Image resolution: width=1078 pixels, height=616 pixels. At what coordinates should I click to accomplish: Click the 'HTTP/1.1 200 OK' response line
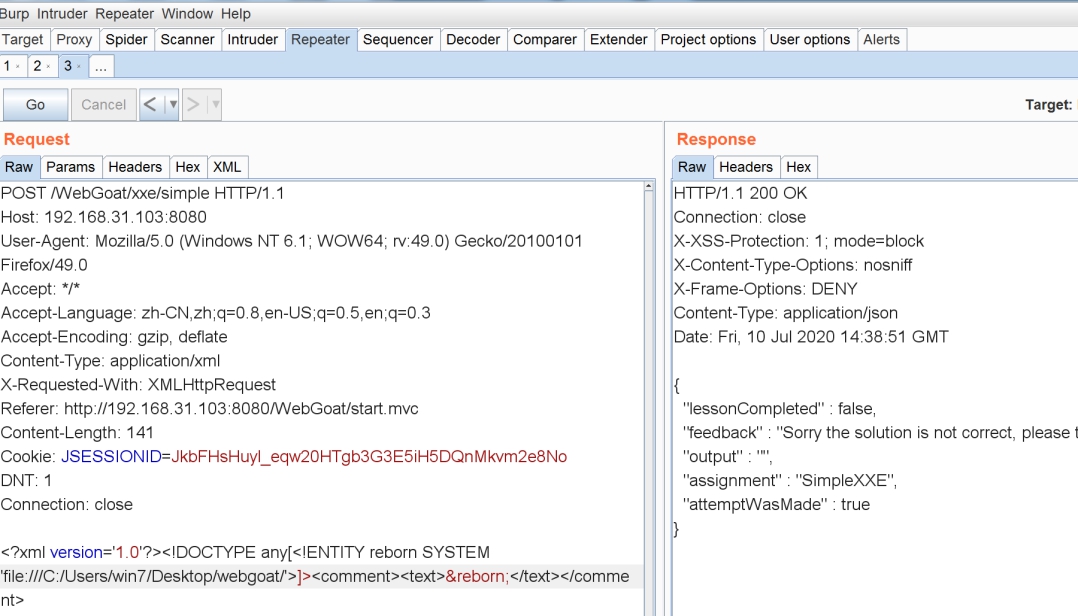740,193
